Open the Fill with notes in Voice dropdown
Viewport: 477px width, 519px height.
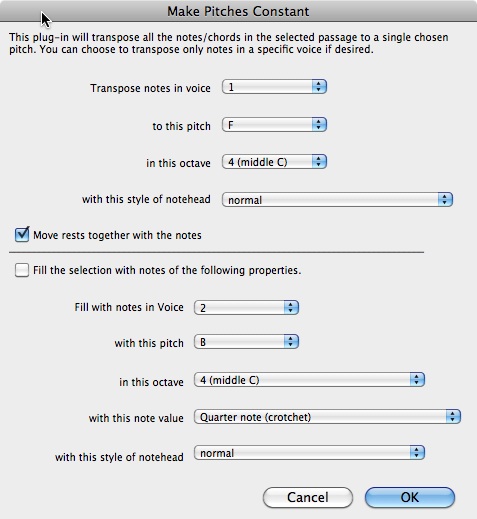pos(246,307)
